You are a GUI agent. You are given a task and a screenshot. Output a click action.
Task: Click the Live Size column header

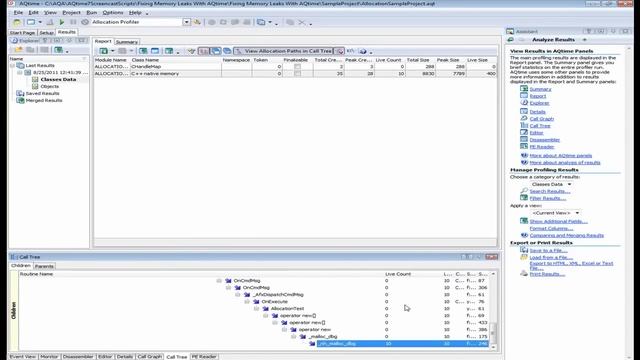point(481,60)
